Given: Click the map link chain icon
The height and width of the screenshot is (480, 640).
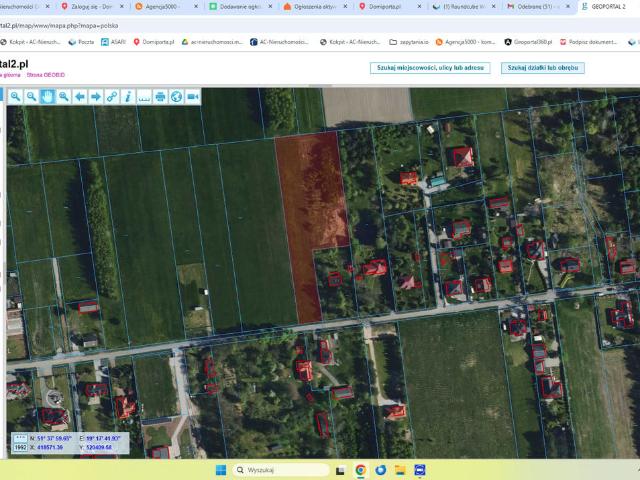Looking at the screenshot, I should click(x=112, y=97).
